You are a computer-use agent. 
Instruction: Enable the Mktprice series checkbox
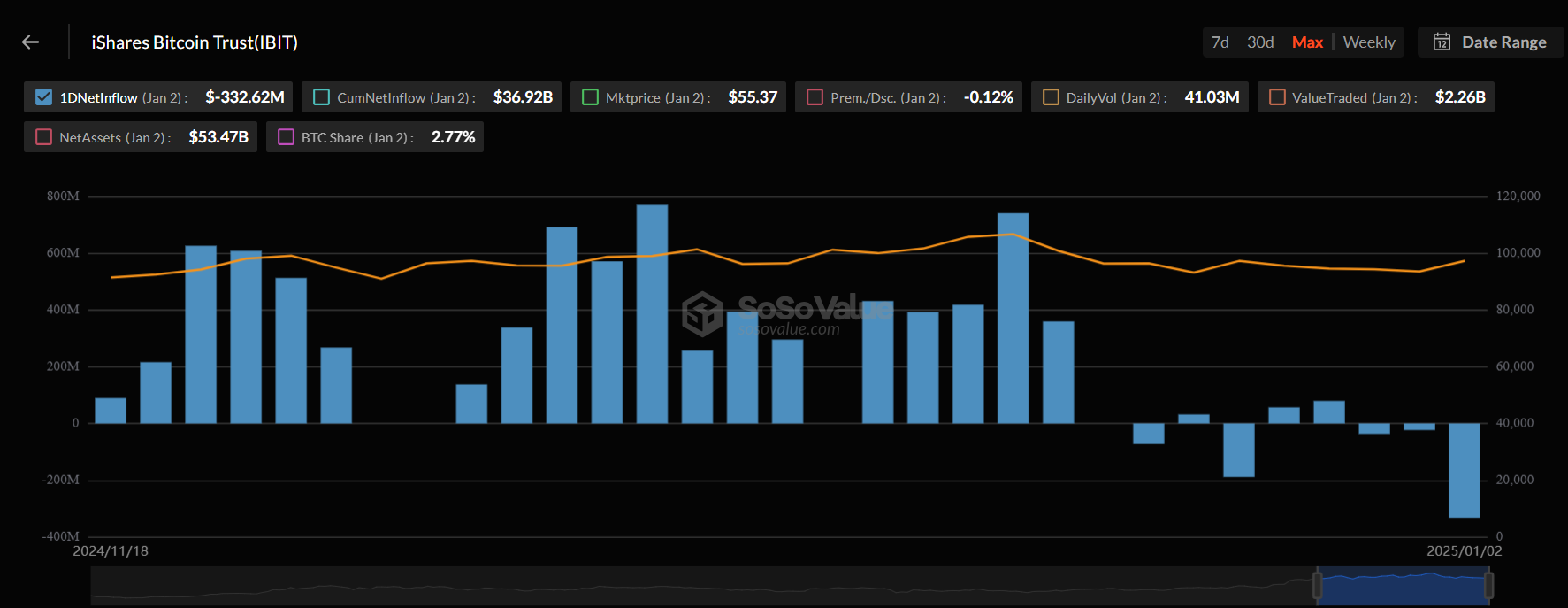[x=590, y=97]
